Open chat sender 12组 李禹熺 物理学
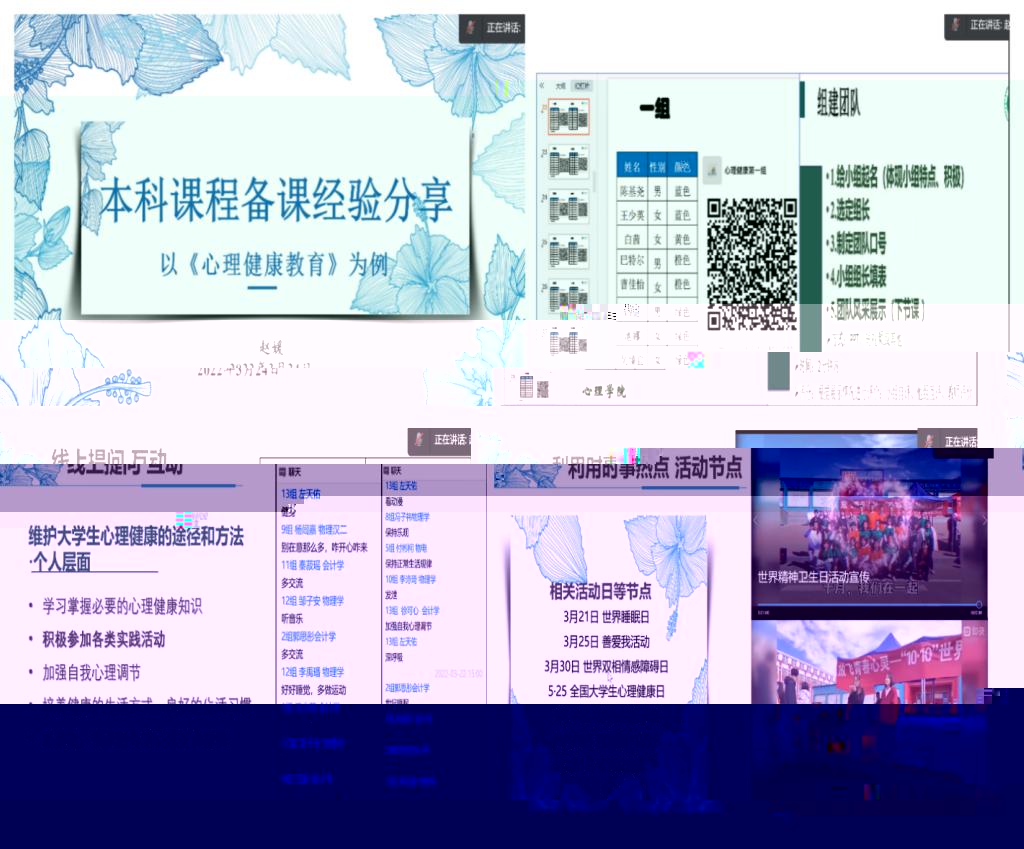The width and height of the screenshot is (1024, 849). coord(312,672)
